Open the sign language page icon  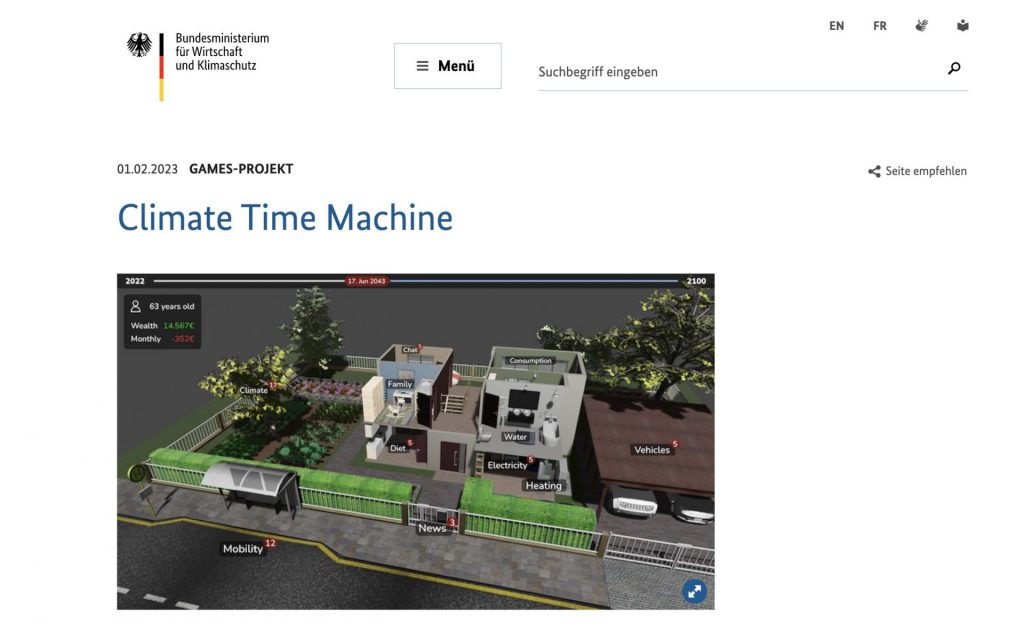point(921,26)
